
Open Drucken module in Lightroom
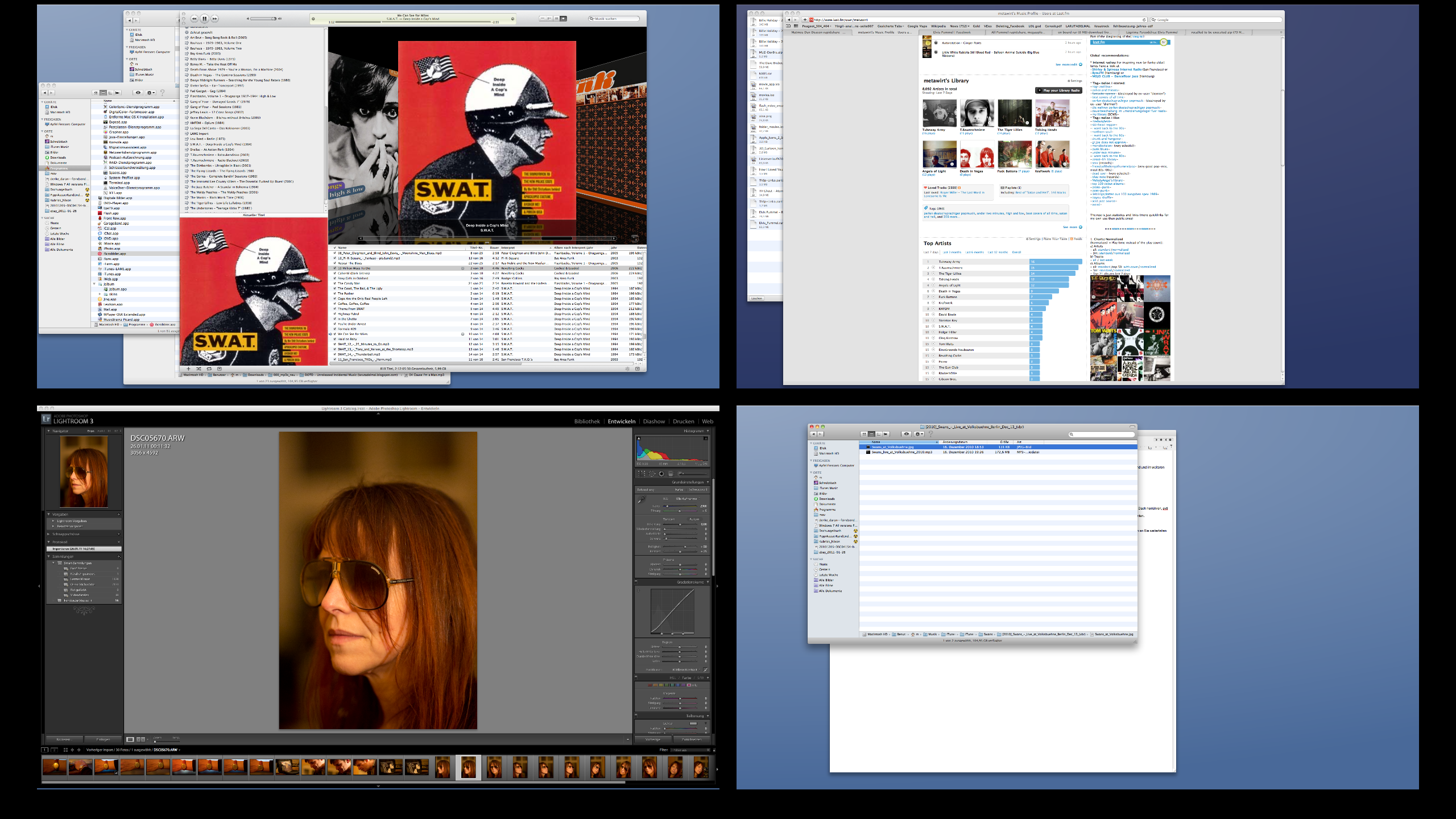(x=684, y=421)
